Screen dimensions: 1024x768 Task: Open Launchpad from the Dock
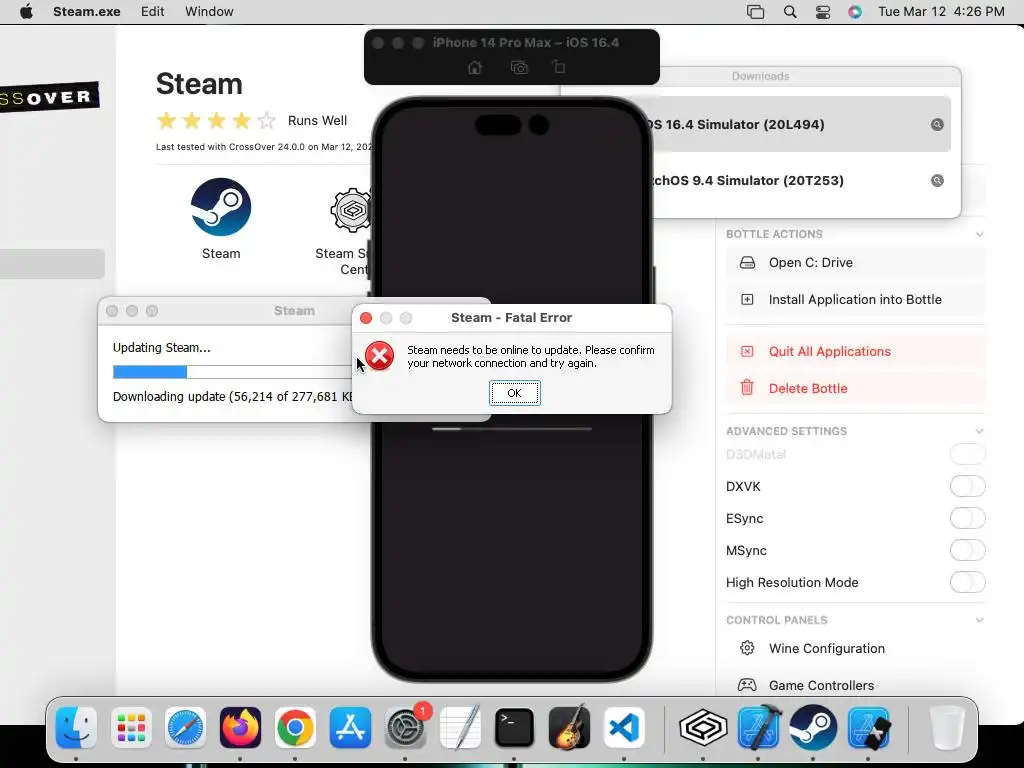tap(131, 727)
